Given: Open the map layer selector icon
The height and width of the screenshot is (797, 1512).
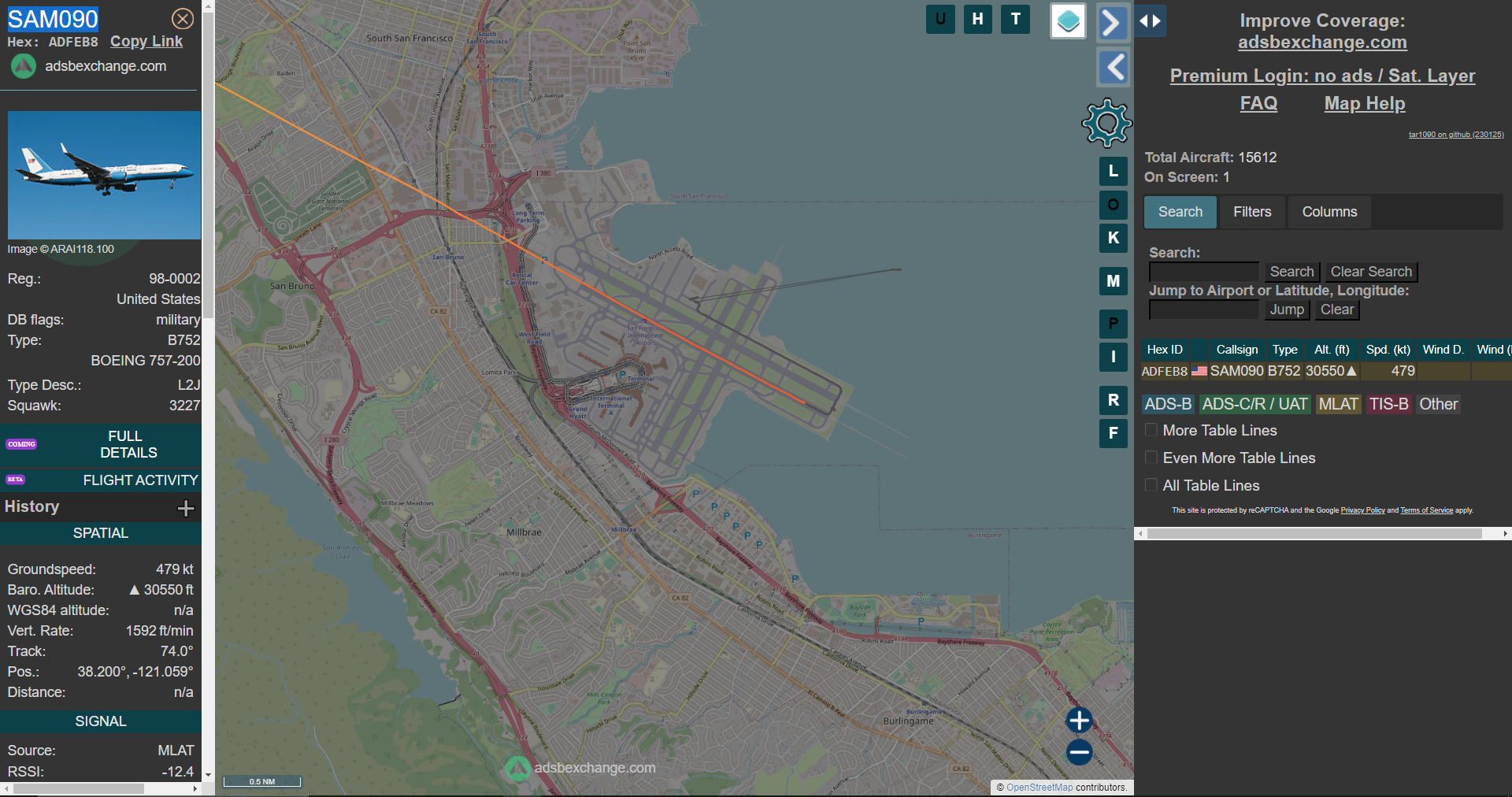Looking at the screenshot, I should pyautogui.click(x=1069, y=21).
